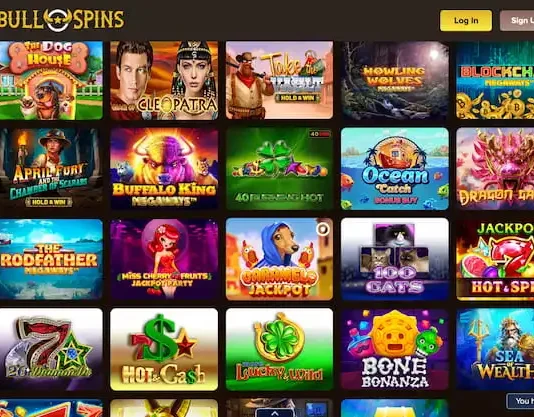
Task: Launch the Hot & Cash game
Action: 164,350
